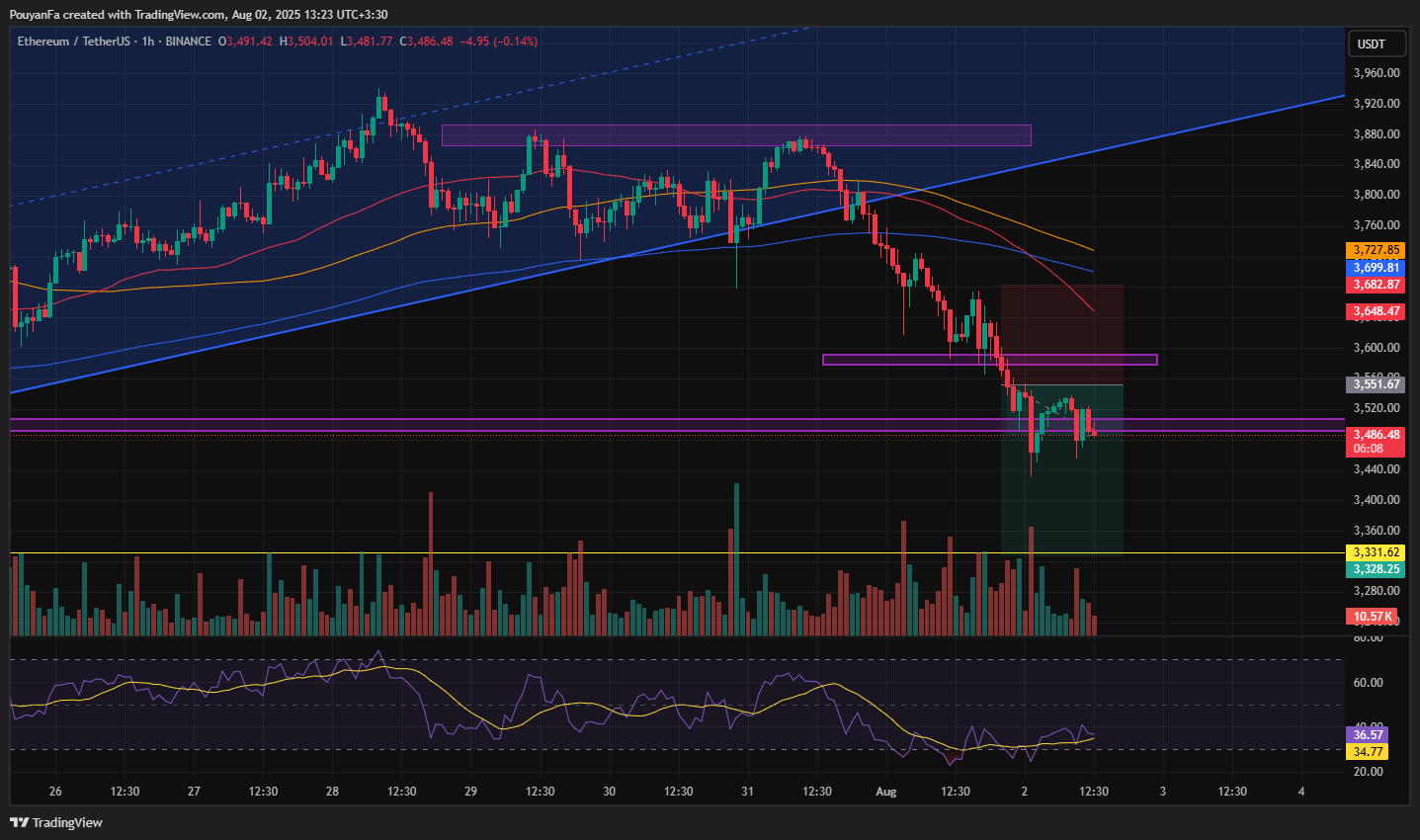Click date label 27 on time axis

[194, 792]
